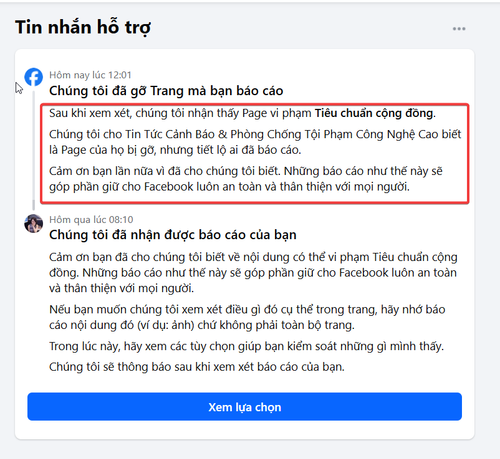
Task: Select heading "Chúng tôi đã gỡ Trang mà bạn báo cáo"
Action: pyautogui.click(x=166, y=91)
